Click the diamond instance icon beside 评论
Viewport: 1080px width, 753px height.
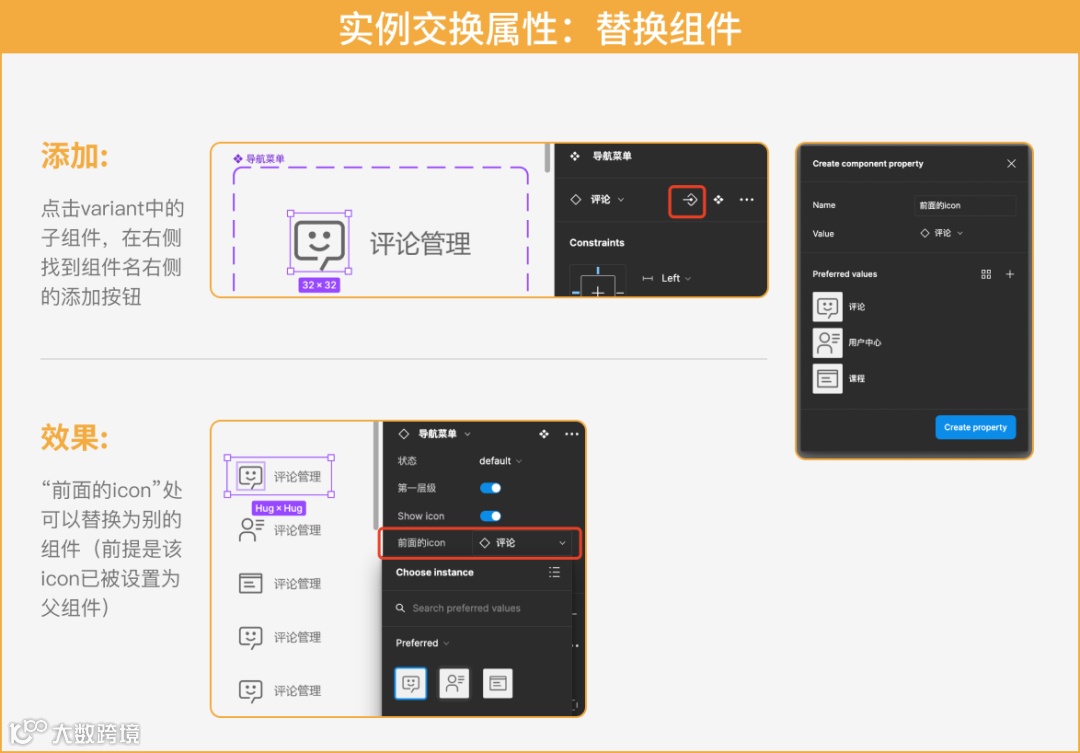[x=576, y=200]
